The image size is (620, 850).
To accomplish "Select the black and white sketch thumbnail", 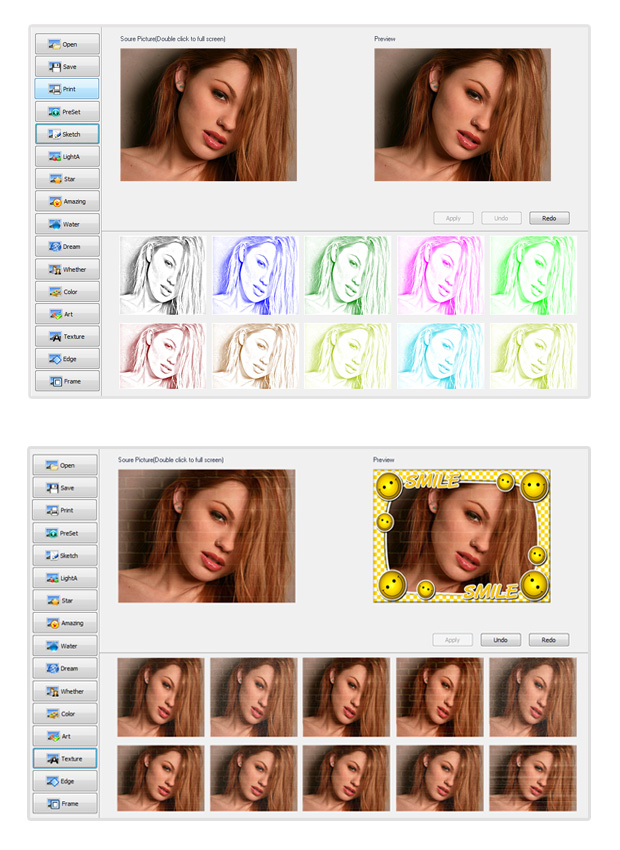I will coord(162,276).
